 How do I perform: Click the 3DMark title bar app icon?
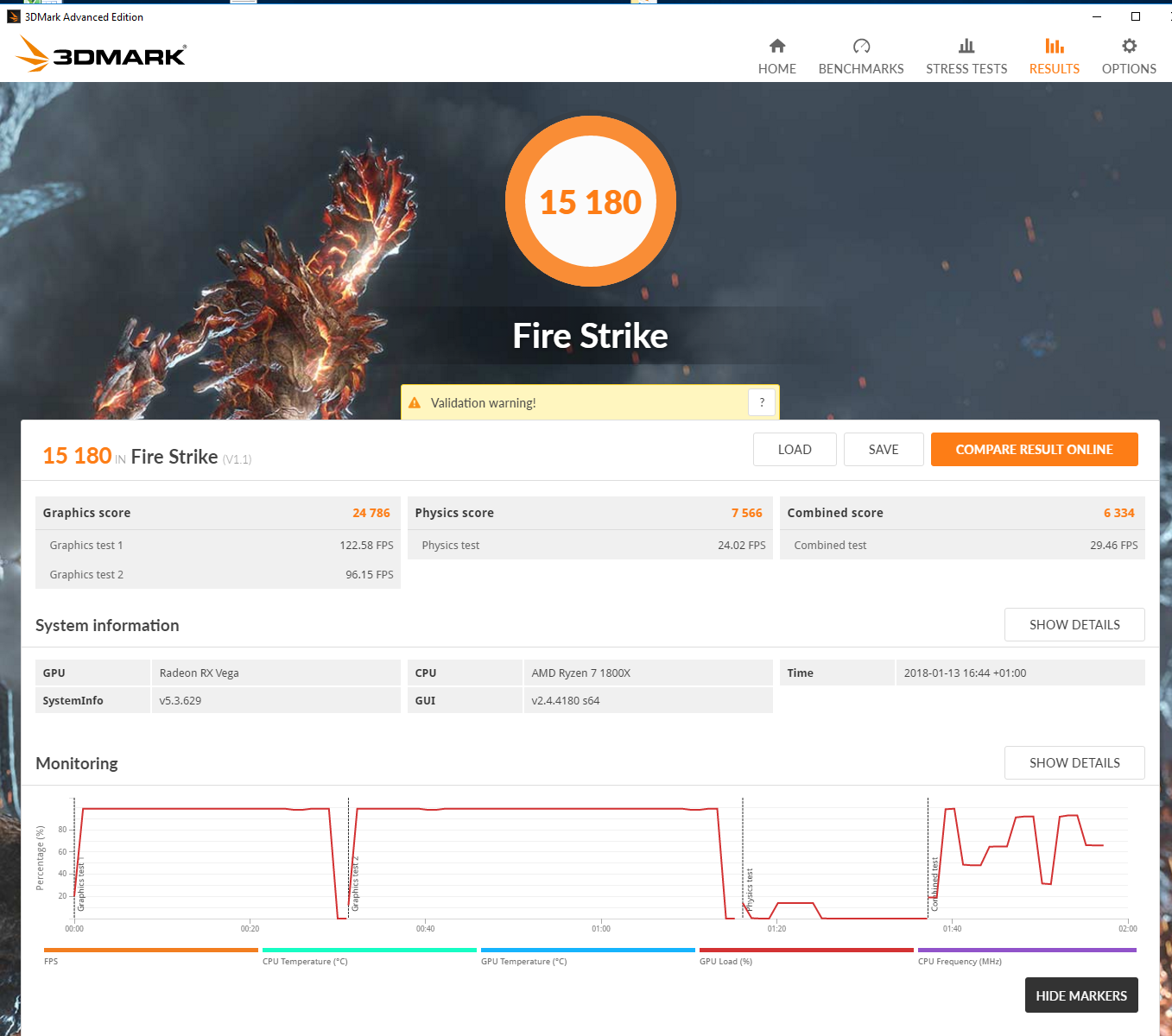[13, 16]
